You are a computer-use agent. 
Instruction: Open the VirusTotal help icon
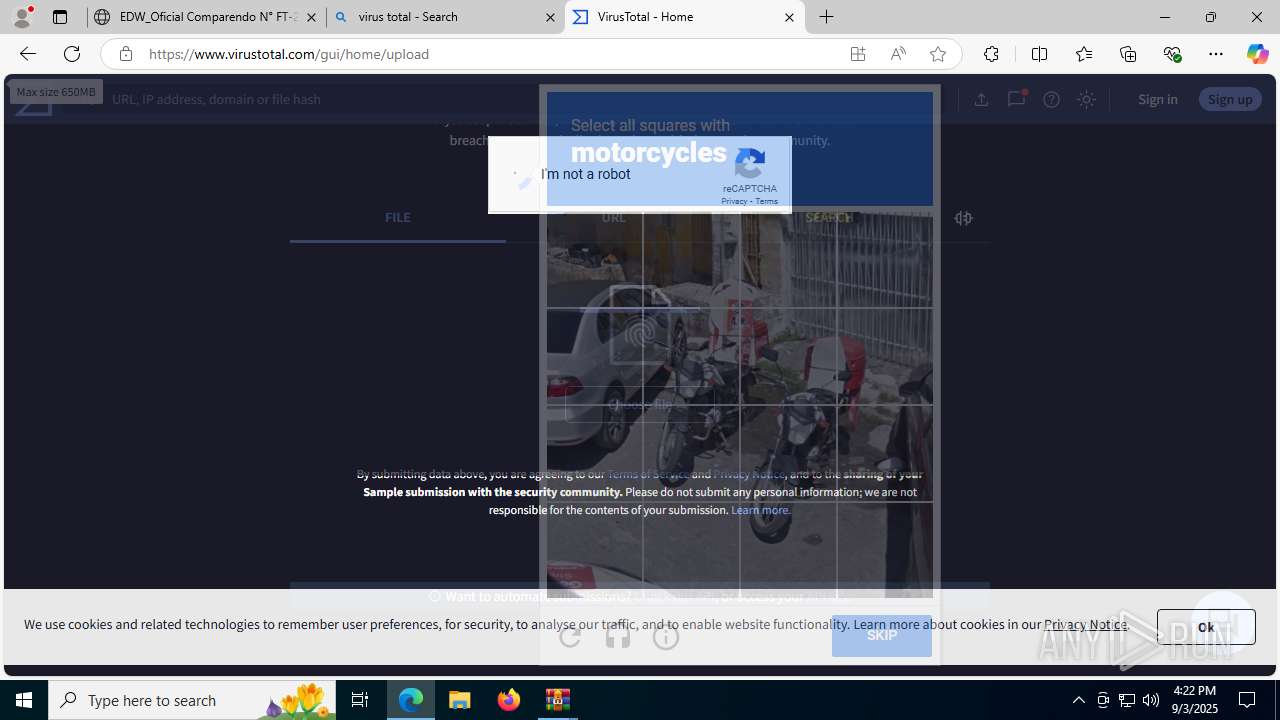pyautogui.click(x=1051, y=99)
